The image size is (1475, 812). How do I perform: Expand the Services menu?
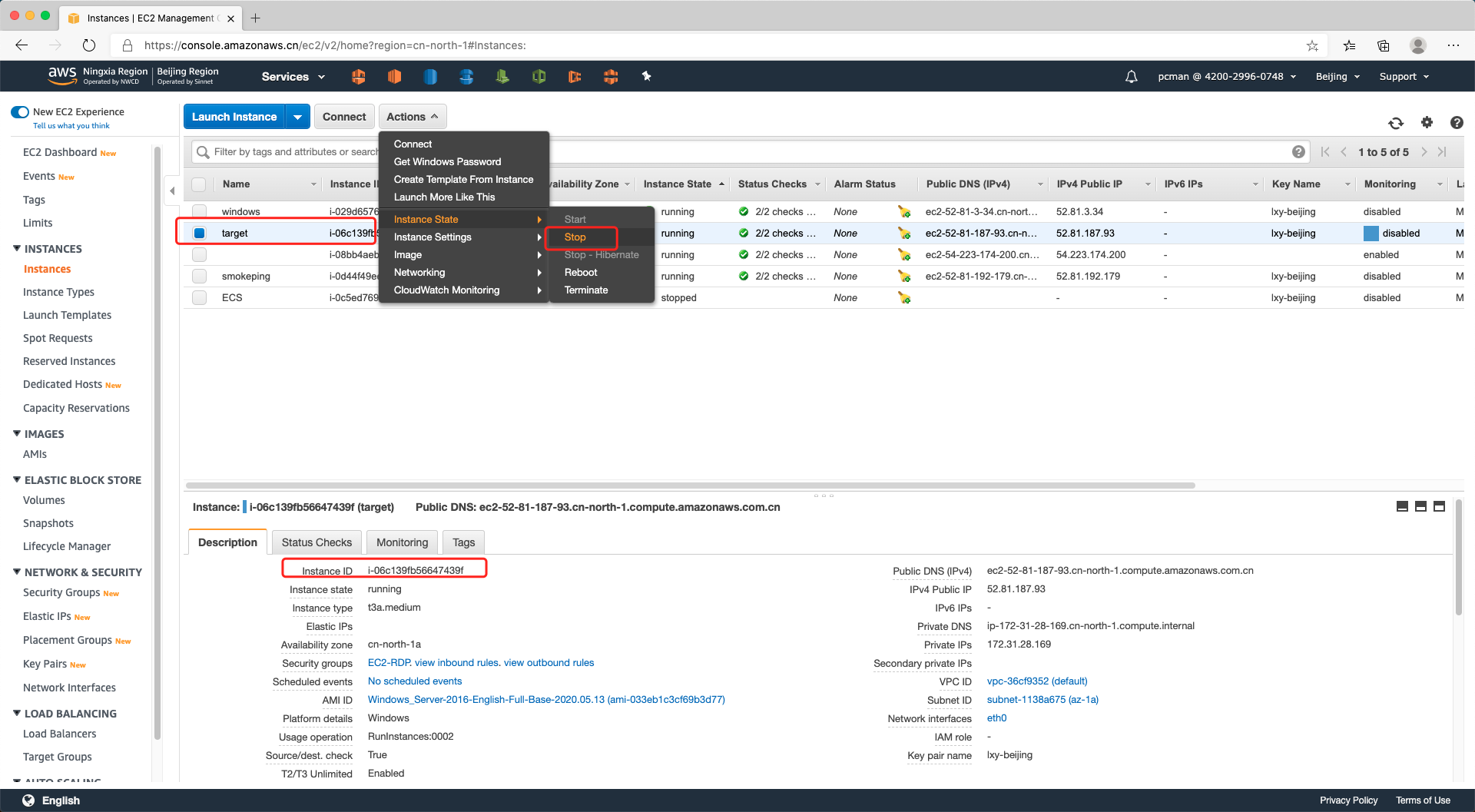click(x=293, y=77)
